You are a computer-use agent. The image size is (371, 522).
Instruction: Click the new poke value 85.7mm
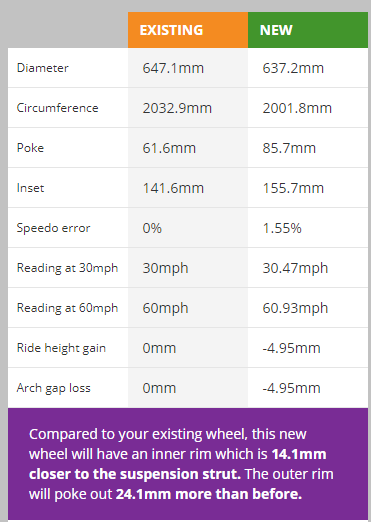point(289,148)
